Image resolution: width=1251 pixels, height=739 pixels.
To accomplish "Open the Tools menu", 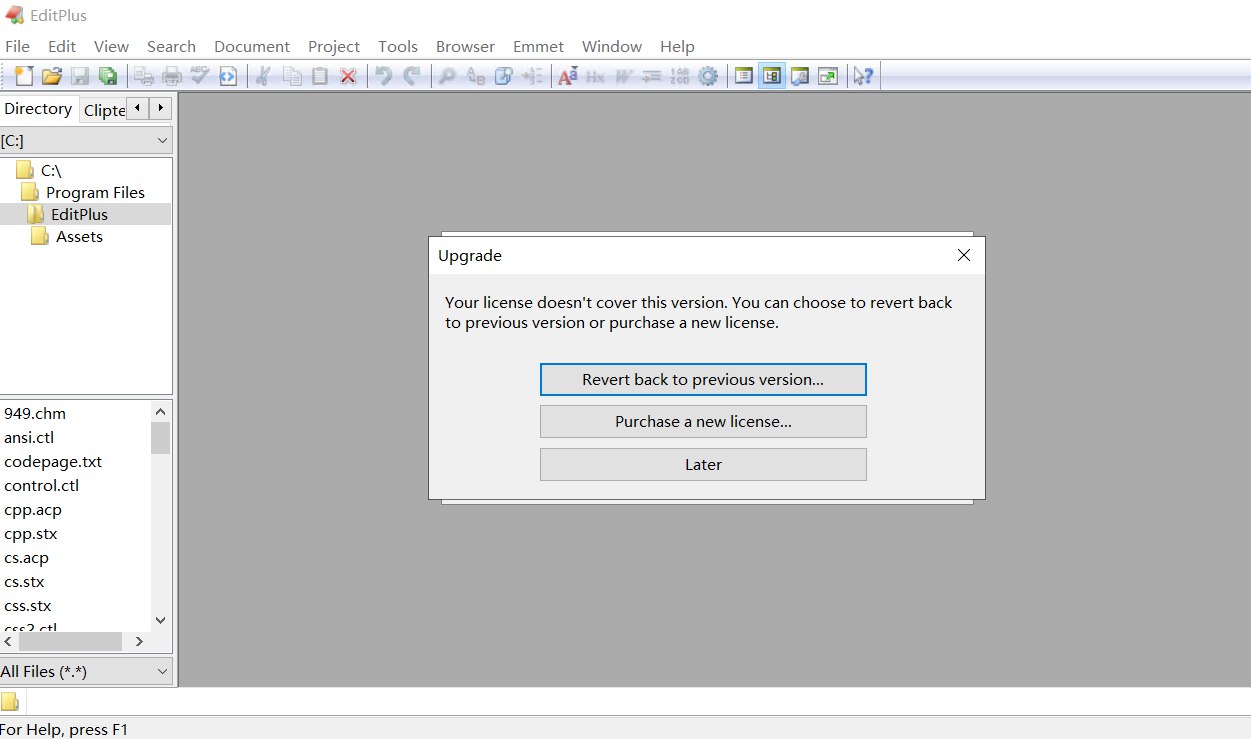I will pos(398,46).
